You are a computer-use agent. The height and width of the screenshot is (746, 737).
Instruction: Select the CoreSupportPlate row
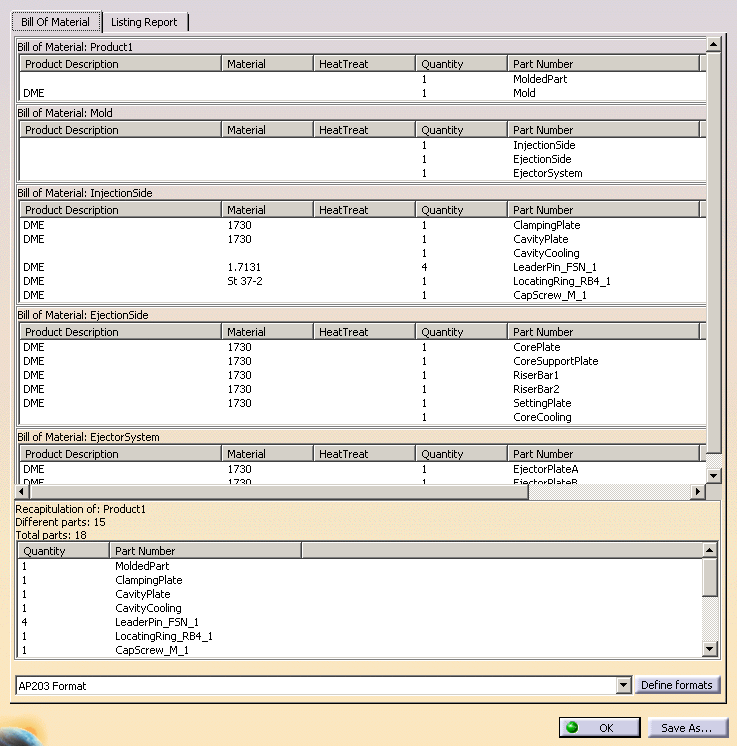pyautogui.click(x=363, y=361)
